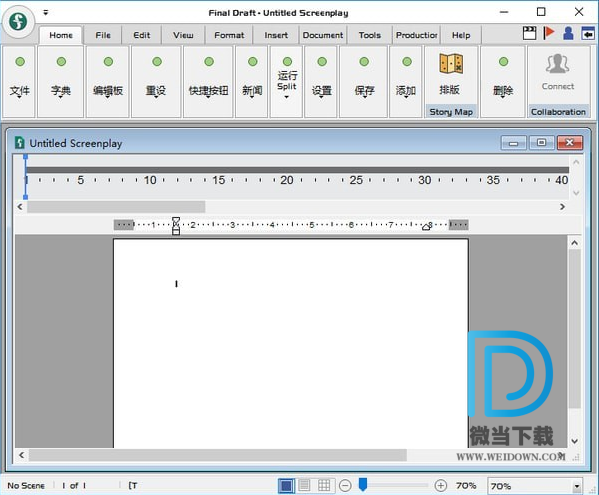Click story map scroll up arrow

[576, 162]
